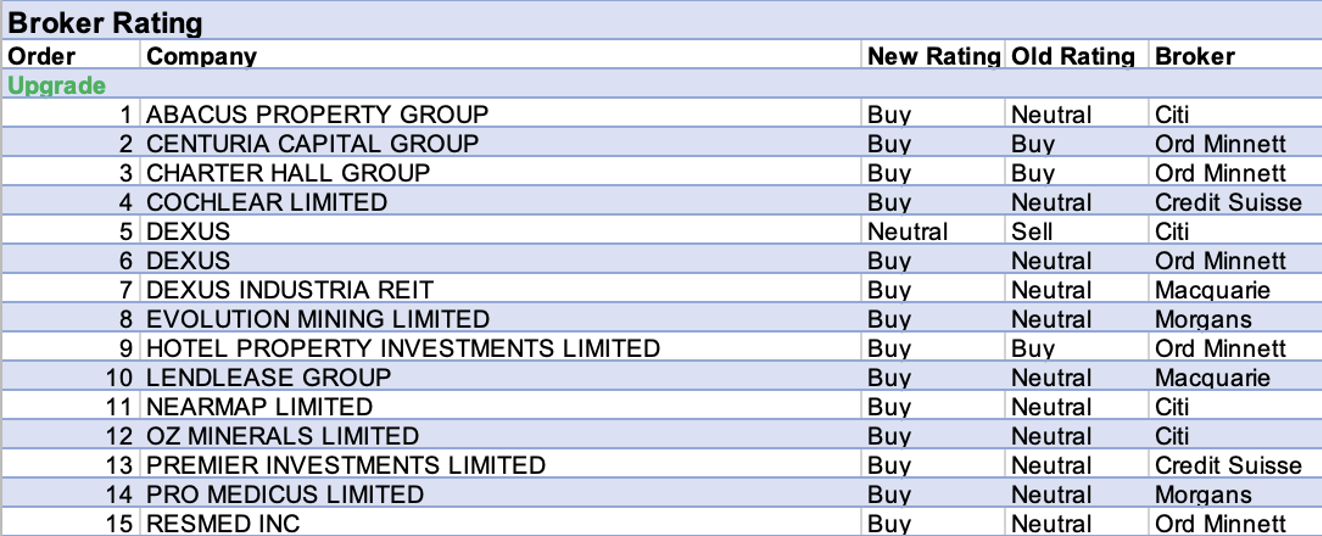Click order number 14 cell
Image resolution: width=1322 pixels, height=536 pixels.
119,494
